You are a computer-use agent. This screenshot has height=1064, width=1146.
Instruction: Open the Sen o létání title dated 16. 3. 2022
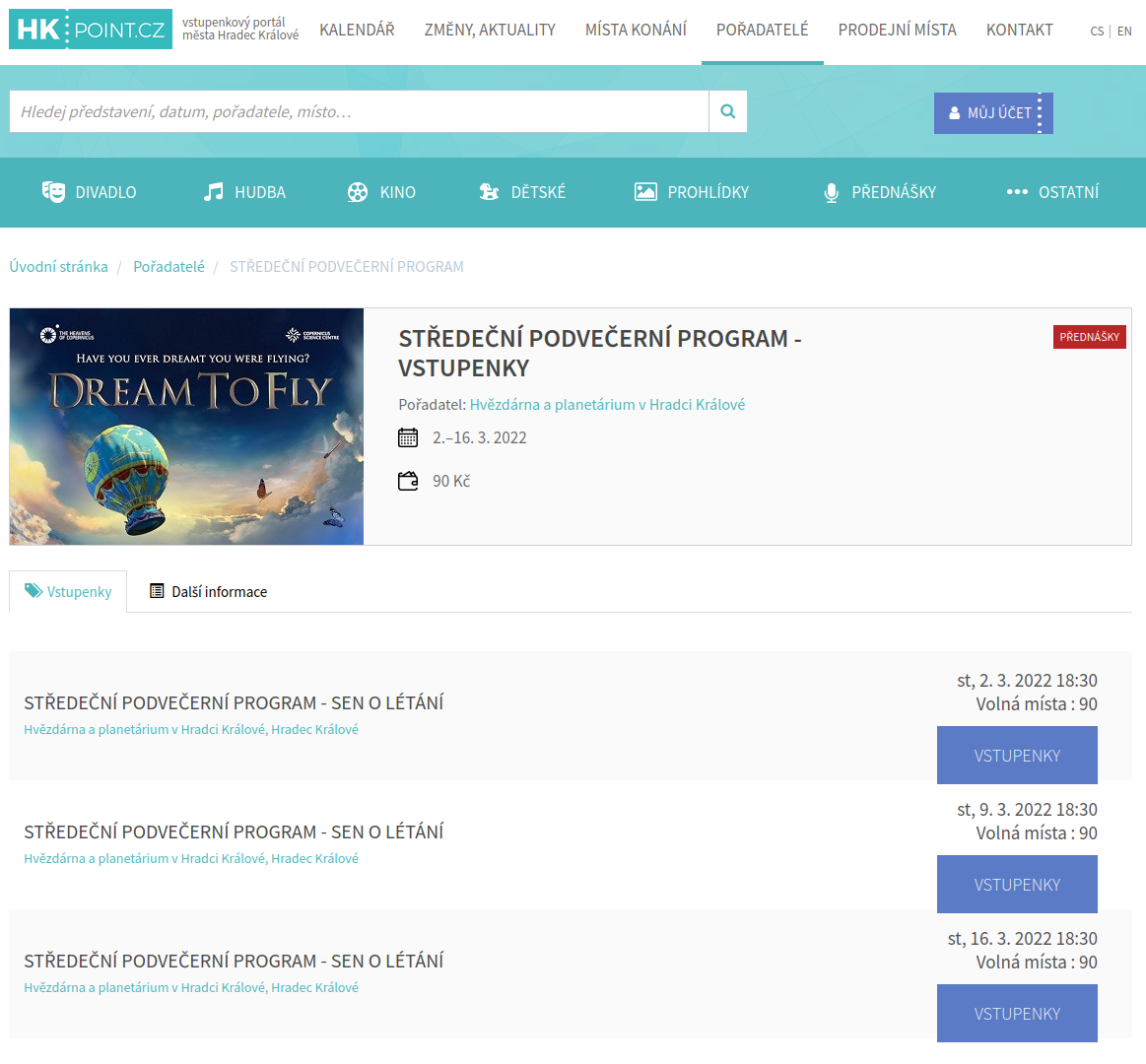(234, 961)
